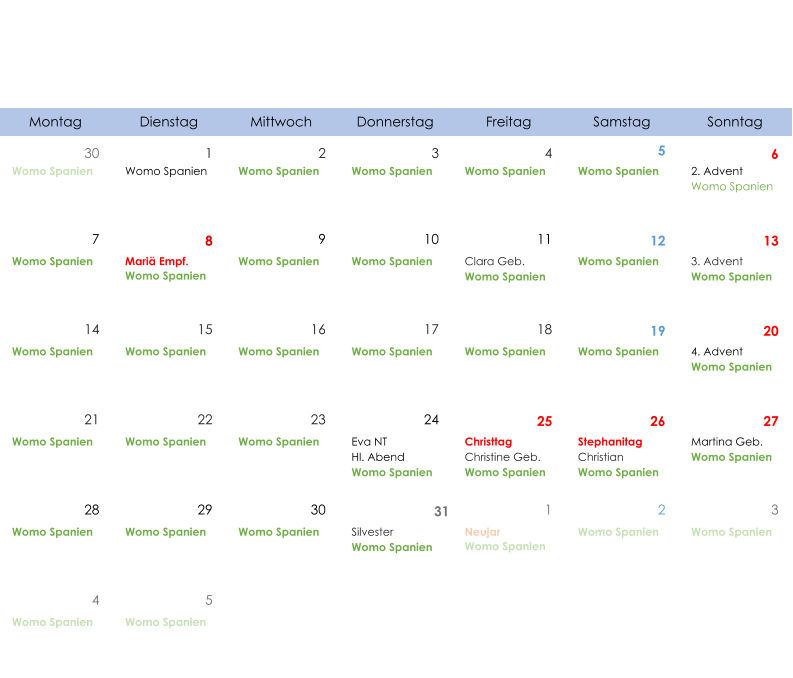Viewport: 793px width, 678px height.
Task: Select the red date number 13
Action: (770, 241)
